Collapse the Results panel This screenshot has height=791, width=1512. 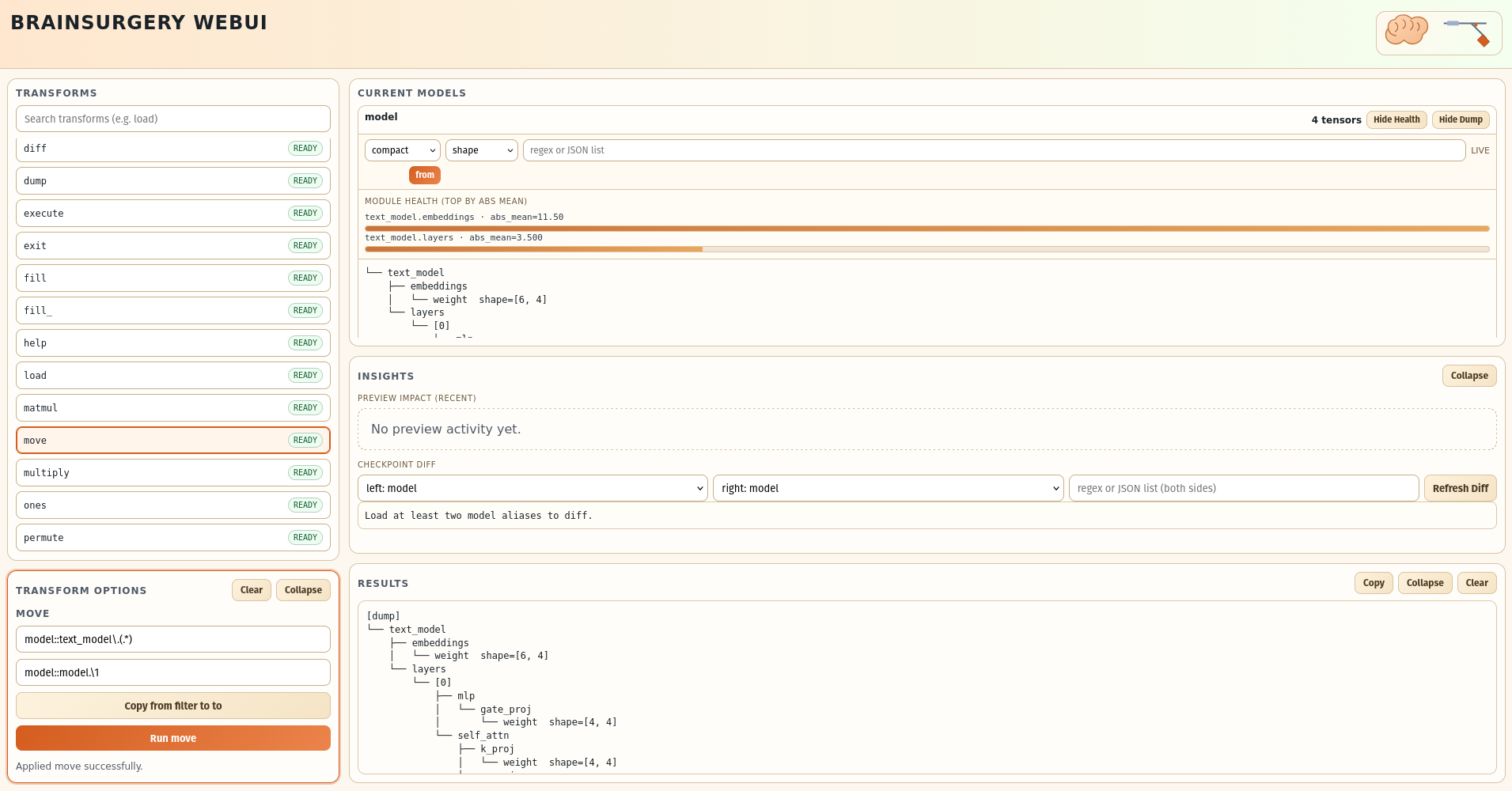click(1425, 583)
